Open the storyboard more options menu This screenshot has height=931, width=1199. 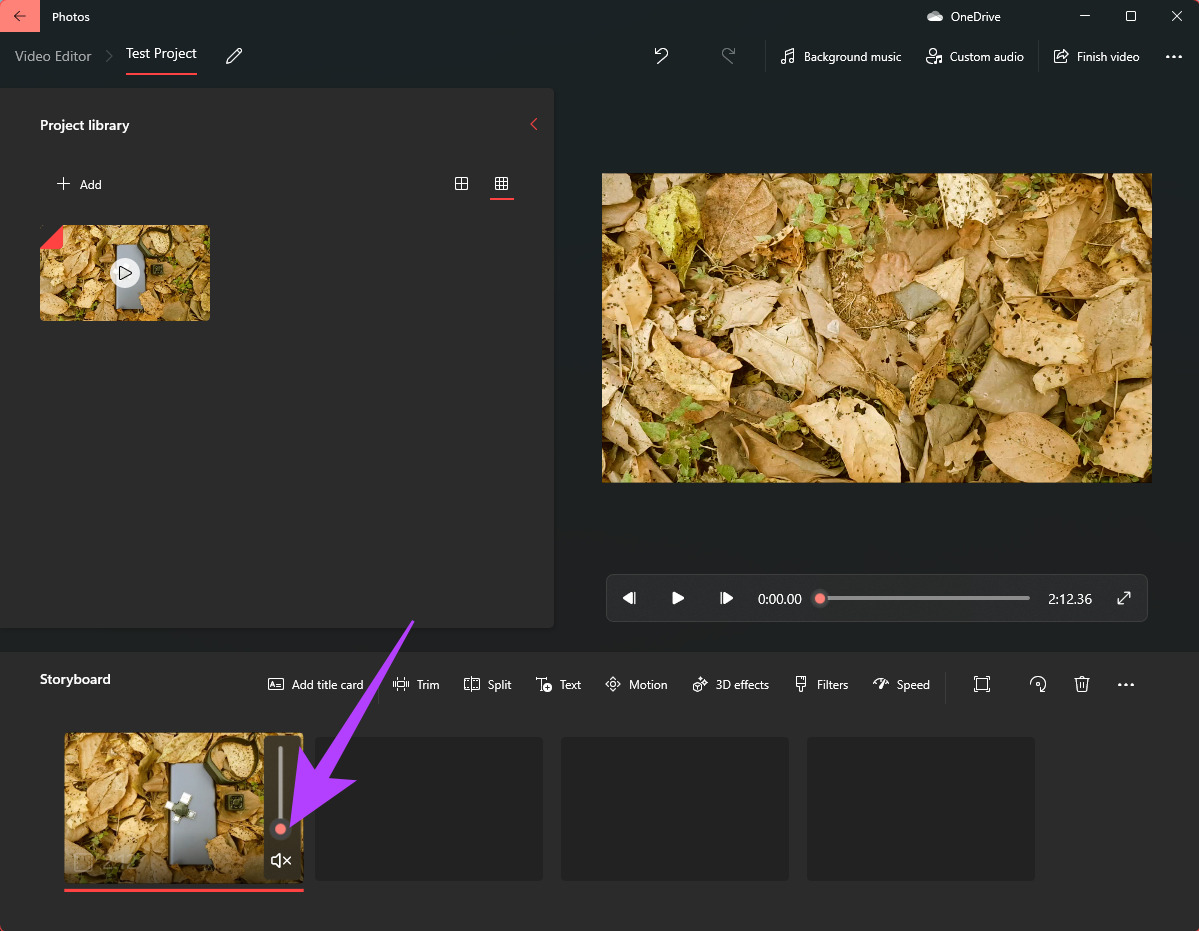point(1126,685)
